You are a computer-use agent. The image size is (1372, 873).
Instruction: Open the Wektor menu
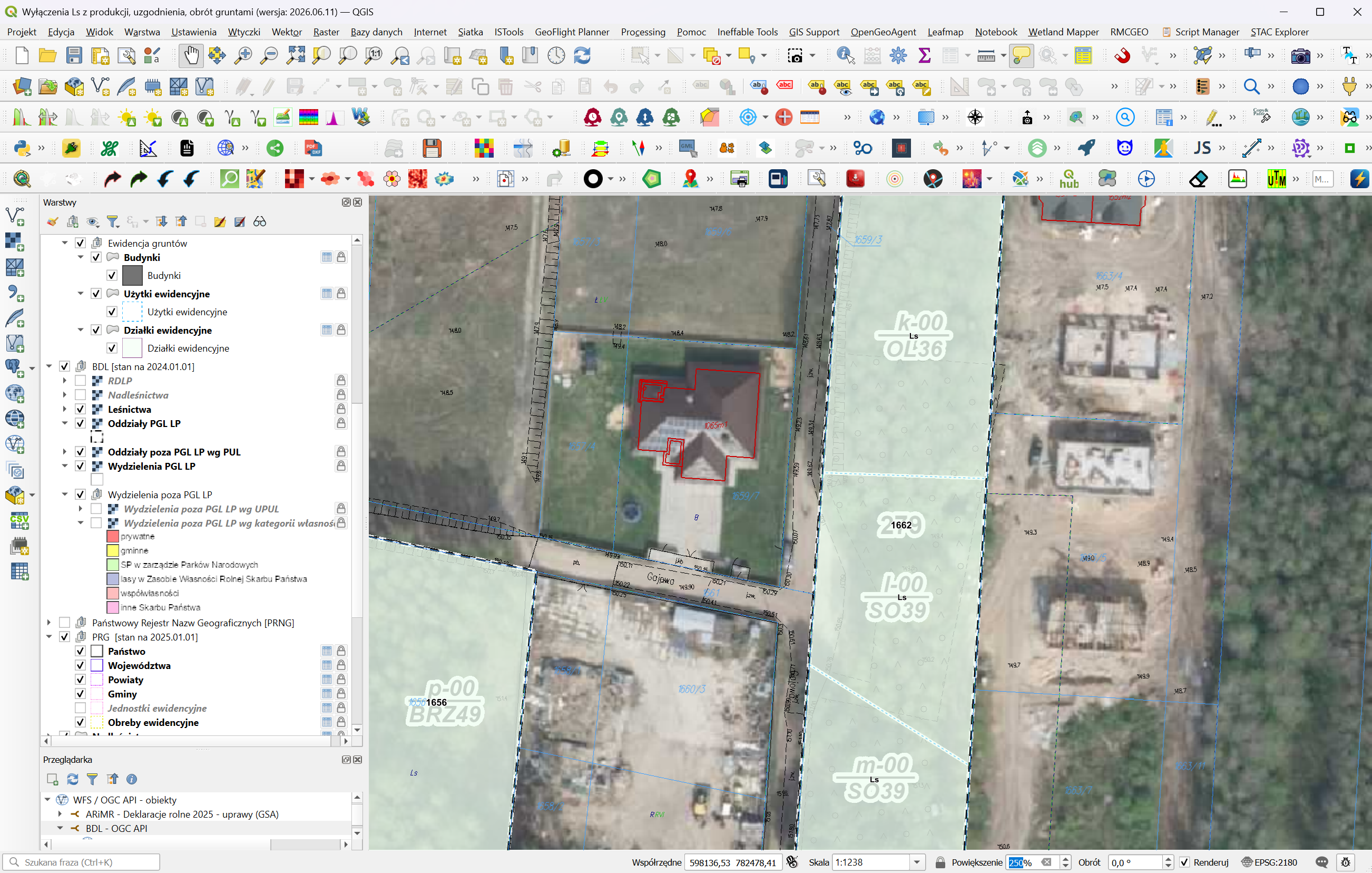(287, 32)
